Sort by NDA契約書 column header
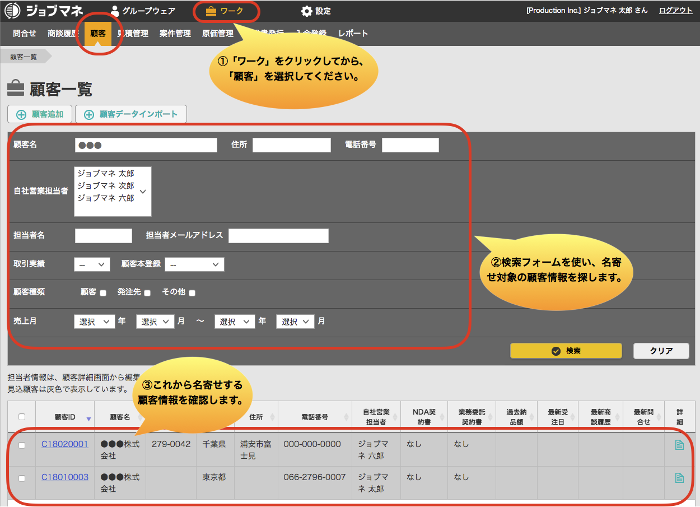 (424, 417)
